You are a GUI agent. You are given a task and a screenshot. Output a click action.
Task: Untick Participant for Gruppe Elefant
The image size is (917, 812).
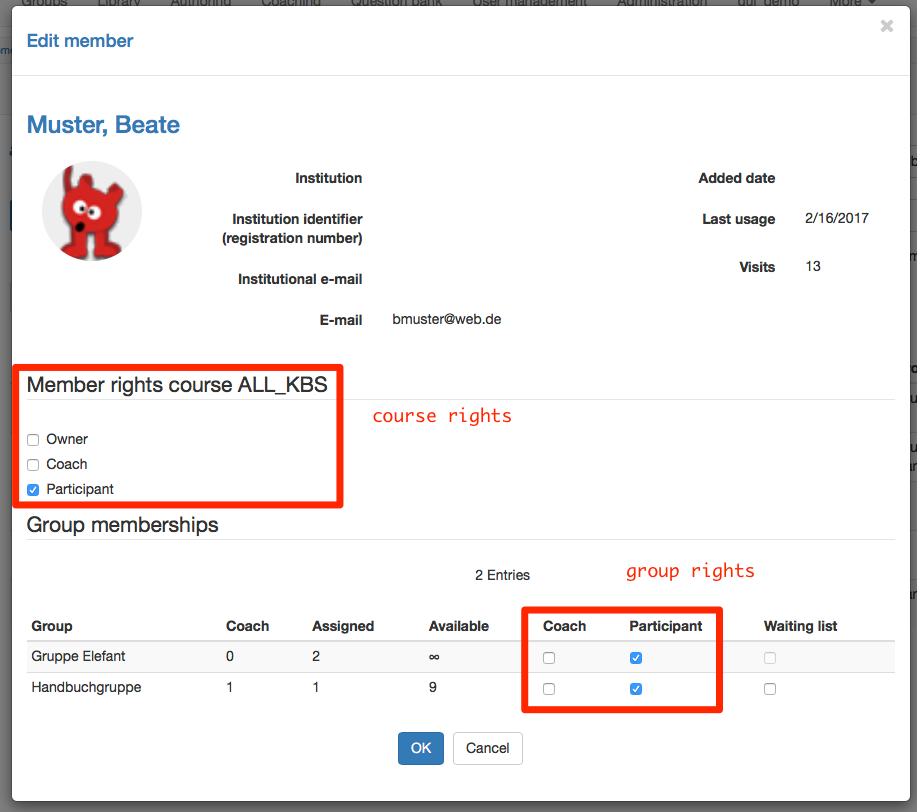636,658
